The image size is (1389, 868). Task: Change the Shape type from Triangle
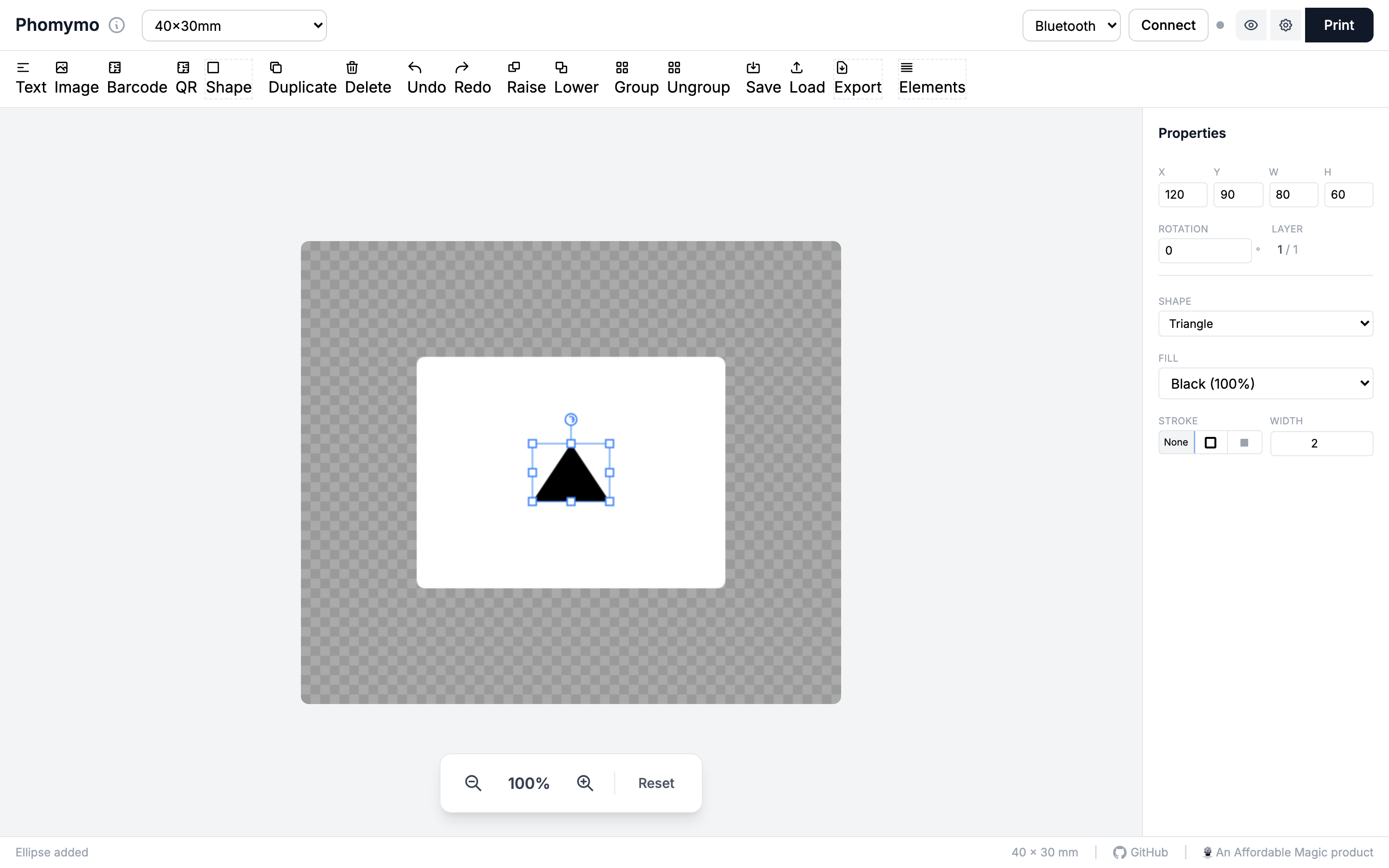pyautogui.click(x=1265, y=323)
